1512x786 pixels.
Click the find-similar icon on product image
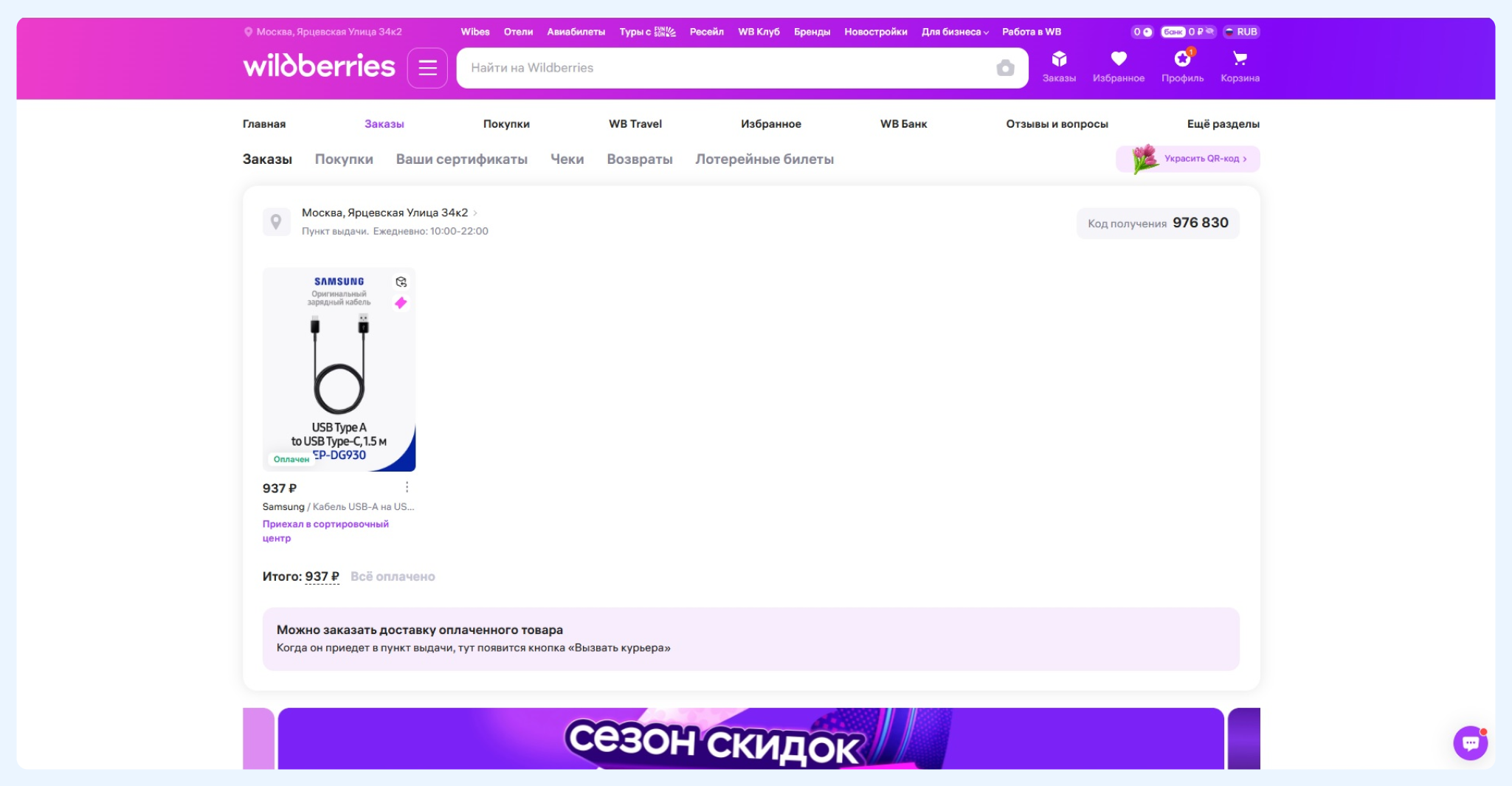click(x=401, y=282)
